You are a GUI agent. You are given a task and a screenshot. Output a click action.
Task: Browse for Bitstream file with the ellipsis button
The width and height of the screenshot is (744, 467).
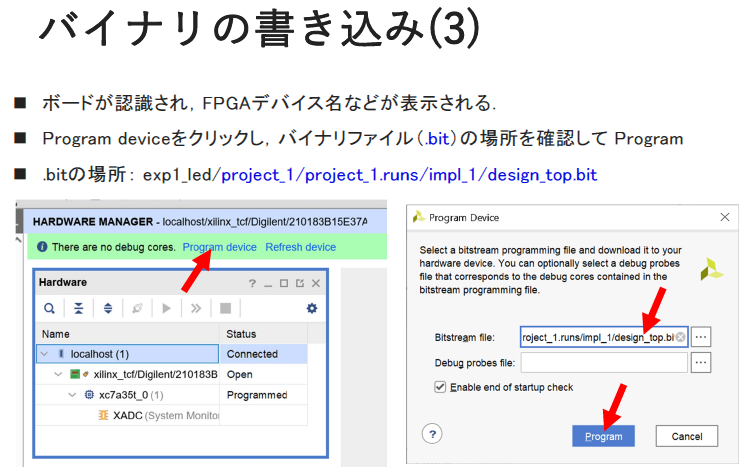coord(701,337)
